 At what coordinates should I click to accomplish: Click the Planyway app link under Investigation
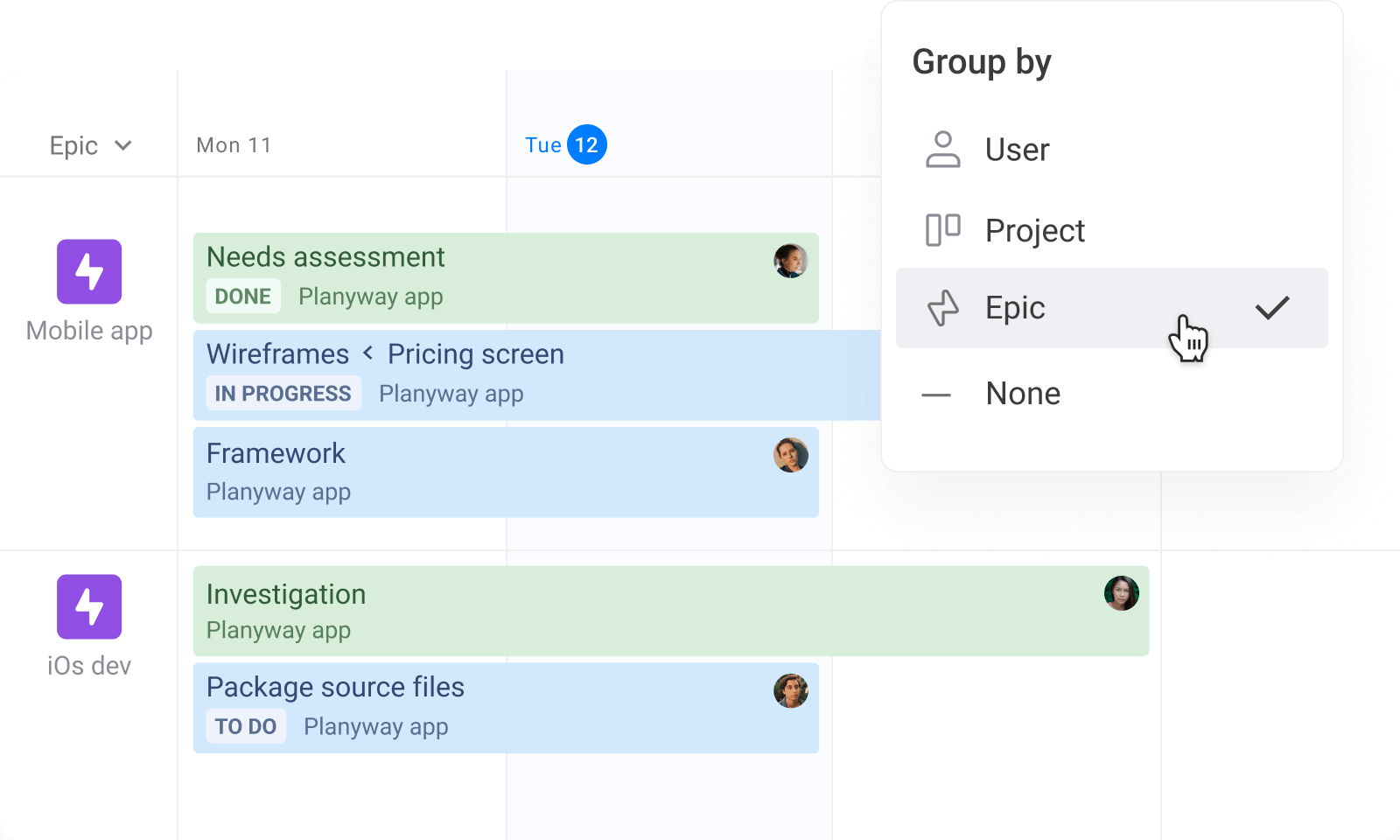click(277, 630)
